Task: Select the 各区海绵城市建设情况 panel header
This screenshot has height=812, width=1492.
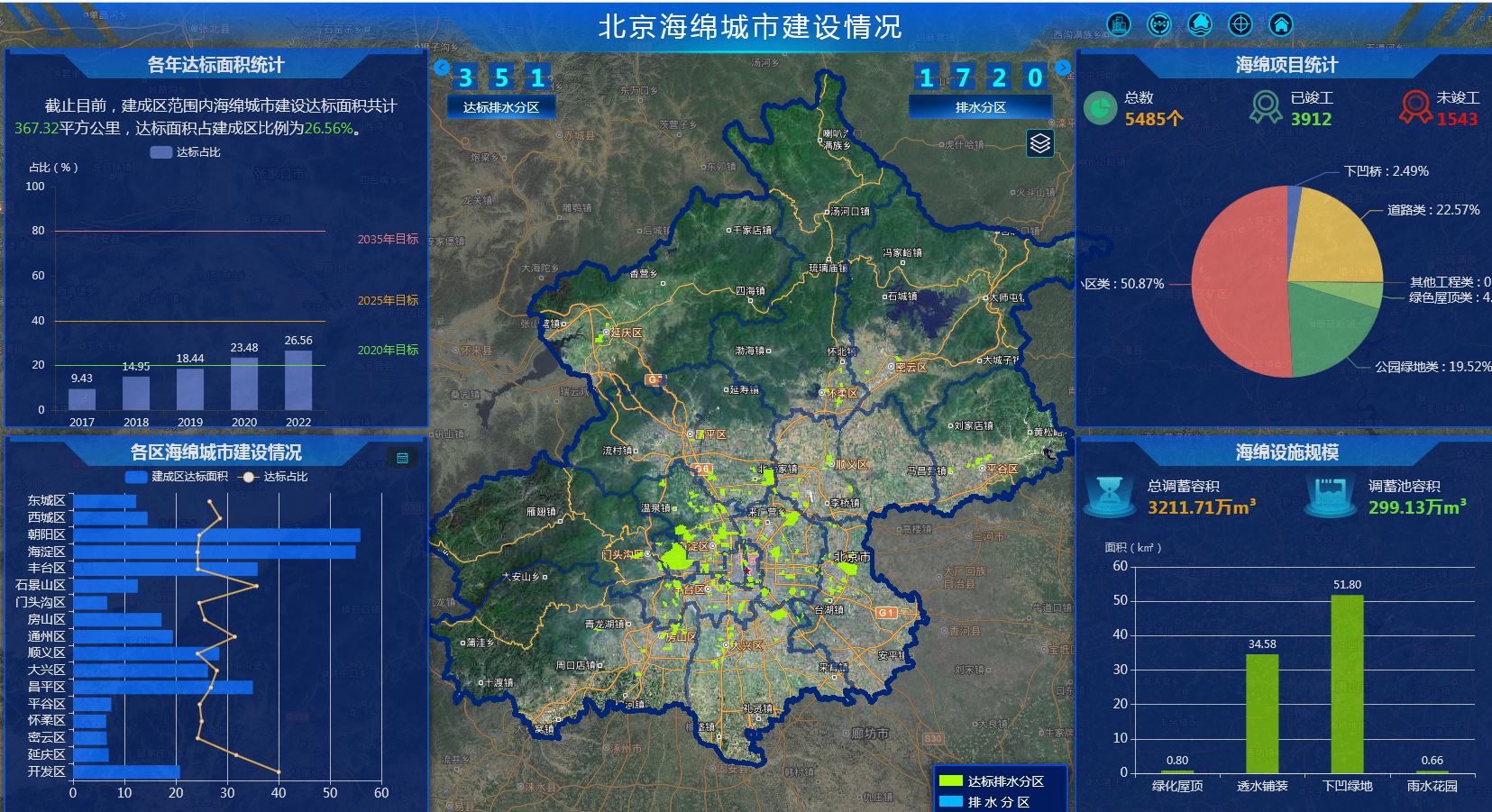Action: [x=215, y=452]
